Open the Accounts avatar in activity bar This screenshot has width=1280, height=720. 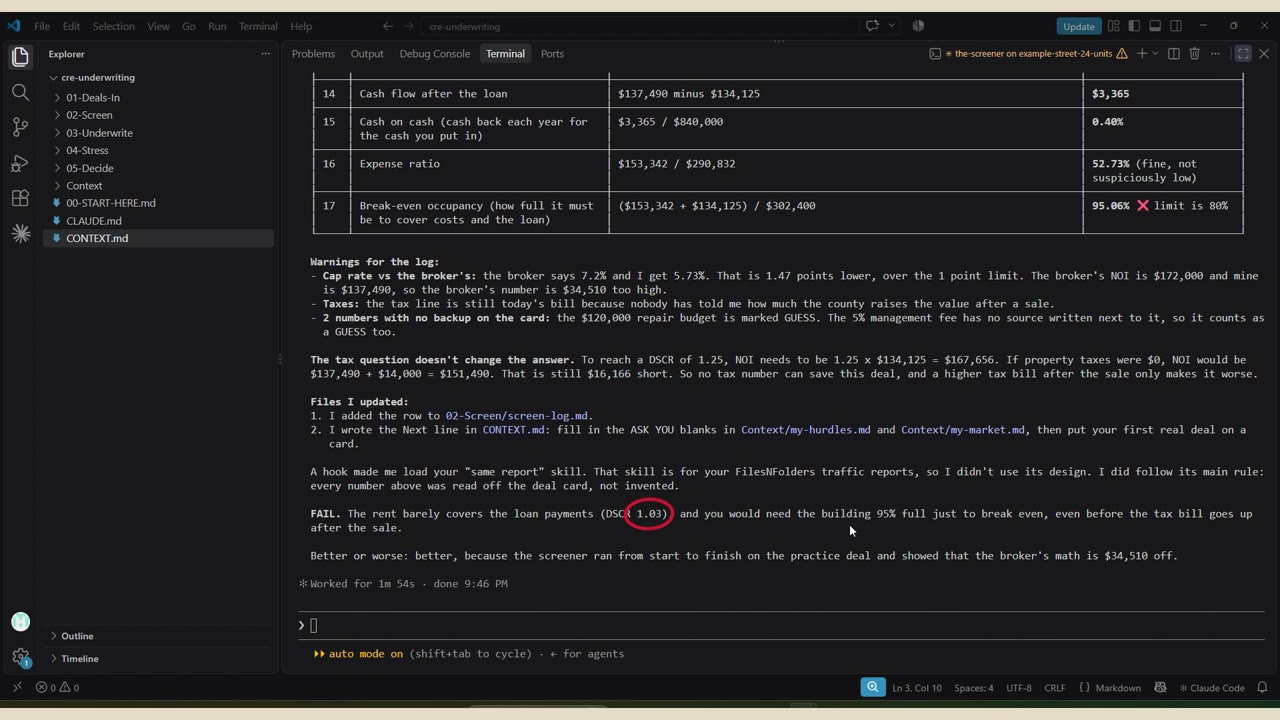[x=20, y=622]
